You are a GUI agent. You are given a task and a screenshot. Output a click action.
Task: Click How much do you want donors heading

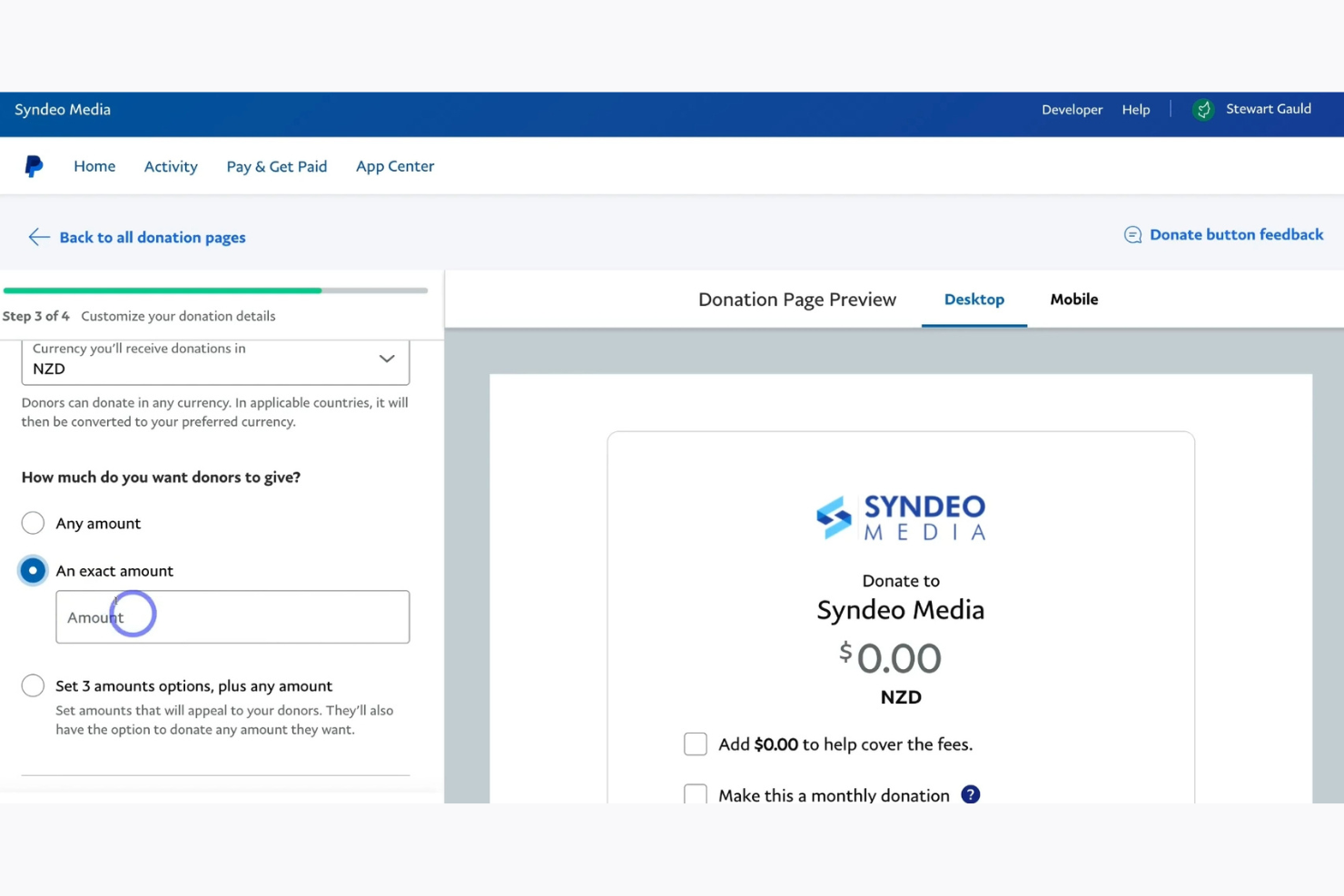pos(161,478)
